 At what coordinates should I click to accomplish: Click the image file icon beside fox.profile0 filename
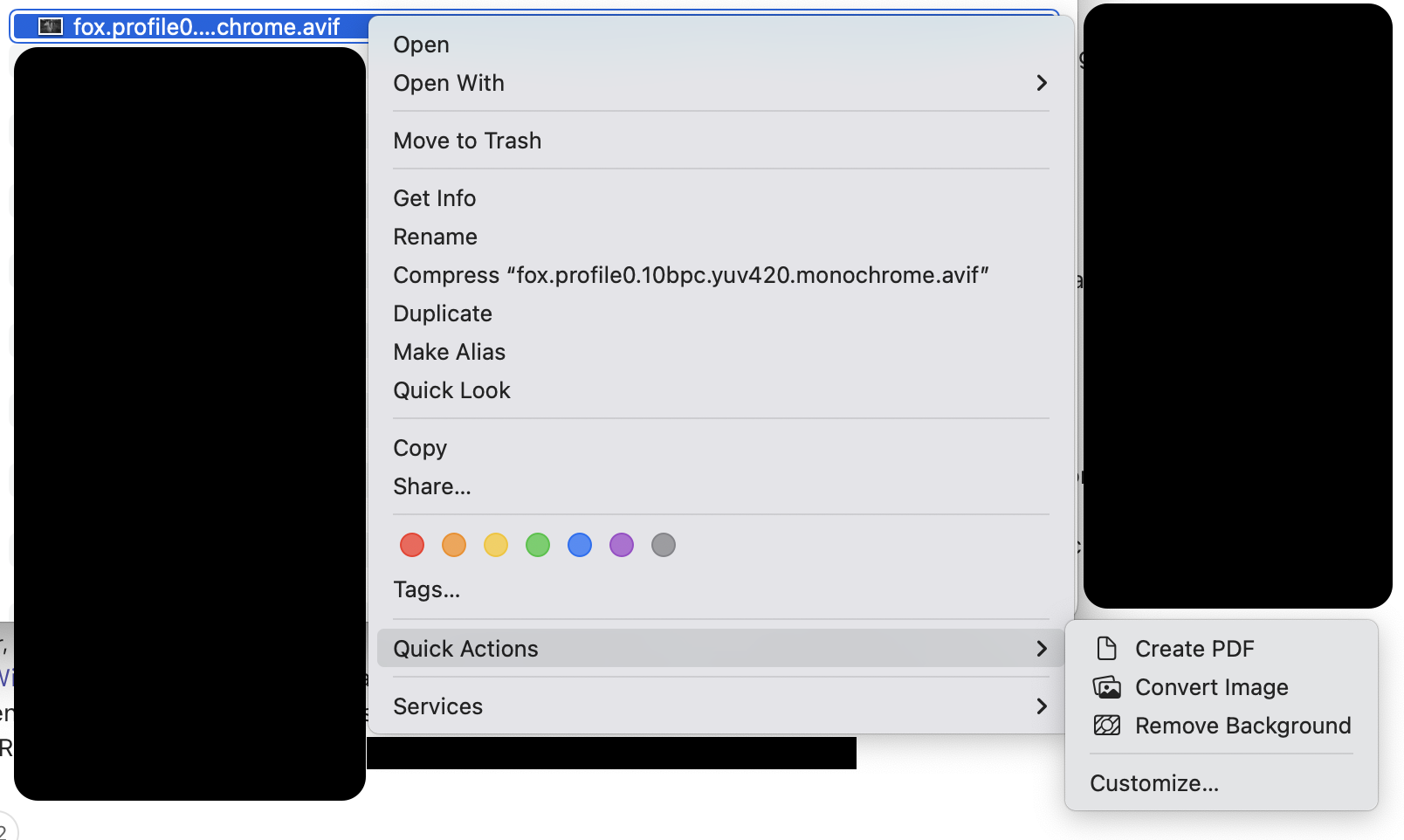[51, 27]
